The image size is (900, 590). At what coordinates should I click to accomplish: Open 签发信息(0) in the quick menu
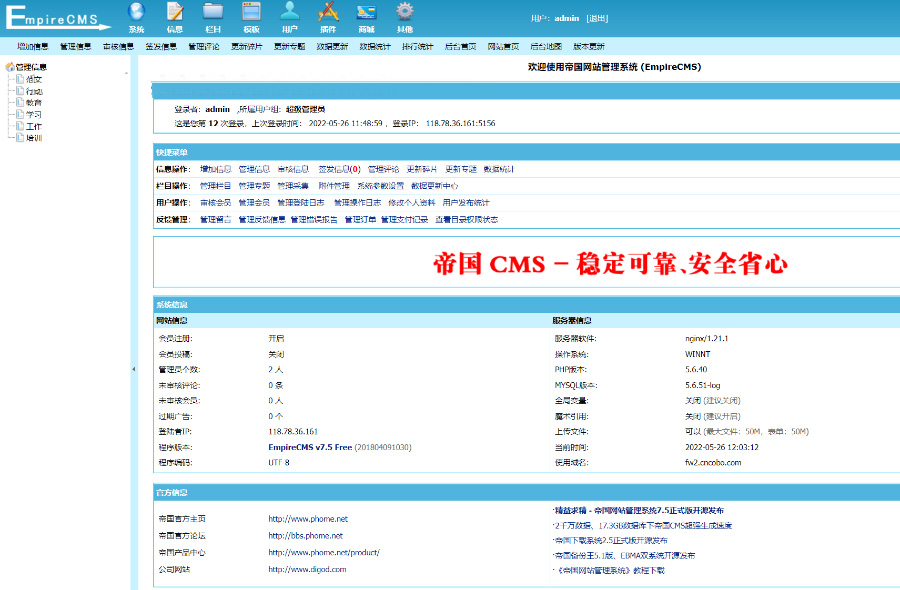(340, 169)
